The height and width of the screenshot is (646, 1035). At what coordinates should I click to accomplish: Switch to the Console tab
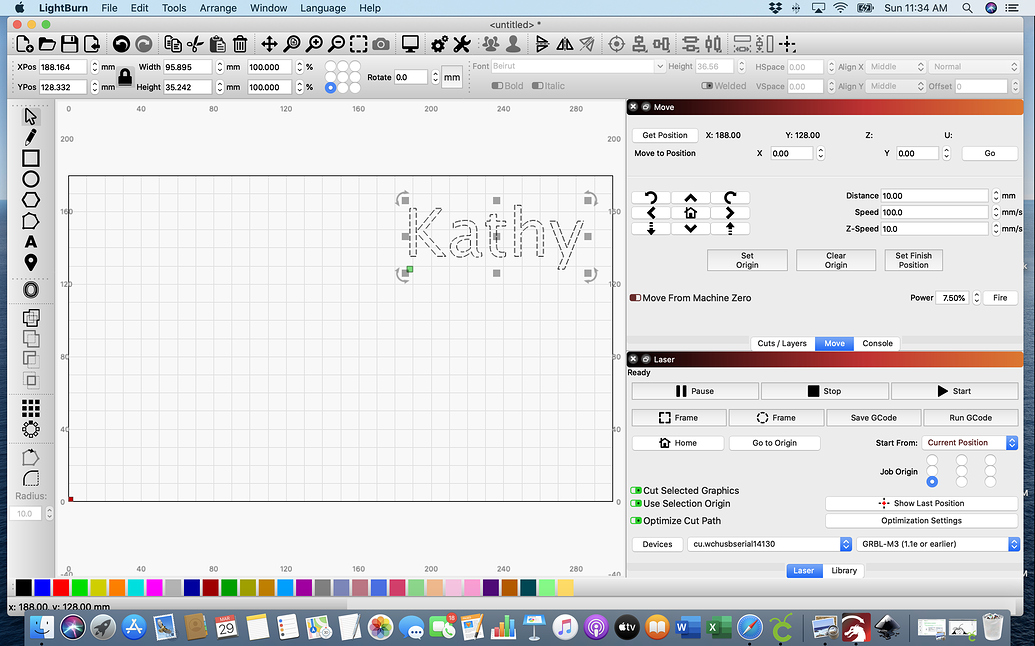(877, 343)
